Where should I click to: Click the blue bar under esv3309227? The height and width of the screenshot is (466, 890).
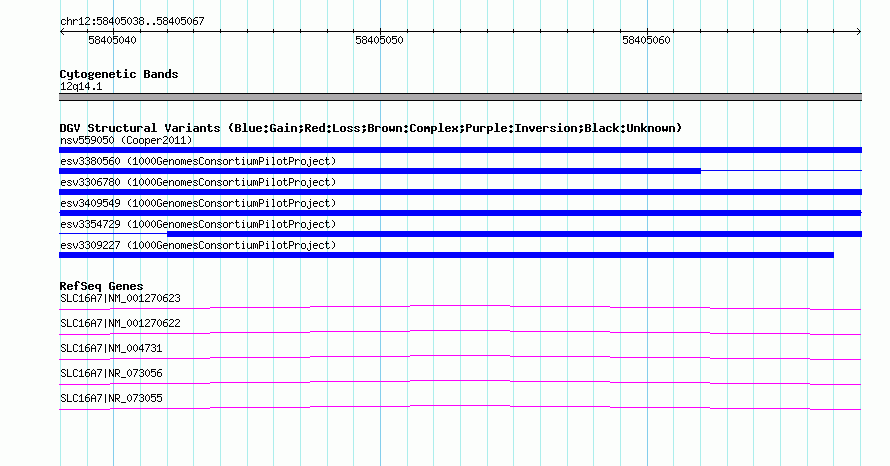tap(446, 255)
